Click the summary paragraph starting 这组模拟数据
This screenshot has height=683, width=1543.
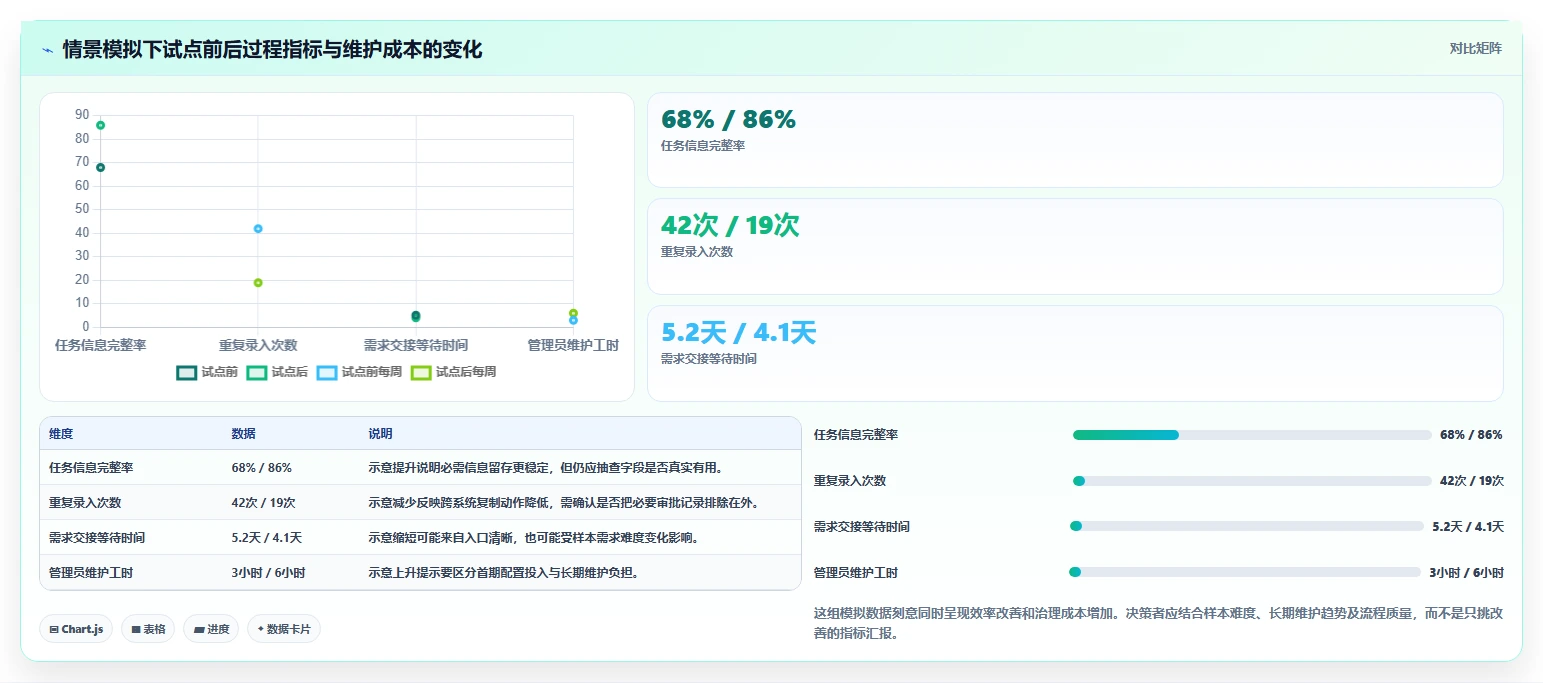click(x=1158, y=623)
